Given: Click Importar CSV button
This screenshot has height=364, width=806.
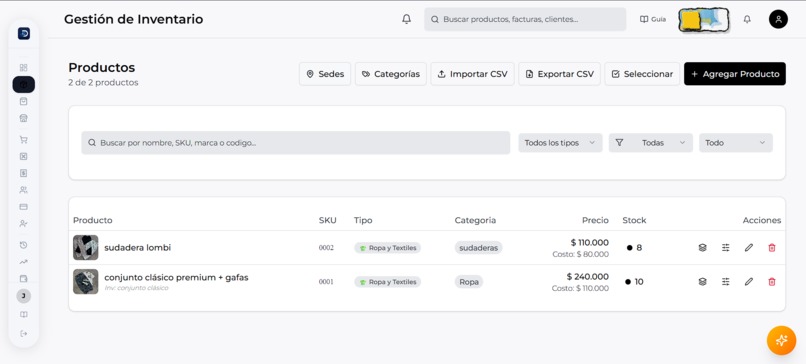Looking at the screenshot, I should pyautogui.click(x=472, y=74).
